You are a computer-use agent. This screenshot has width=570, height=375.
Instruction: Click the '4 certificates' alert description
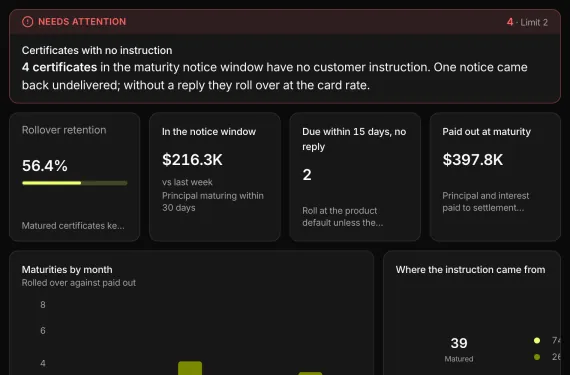(274, 76)
